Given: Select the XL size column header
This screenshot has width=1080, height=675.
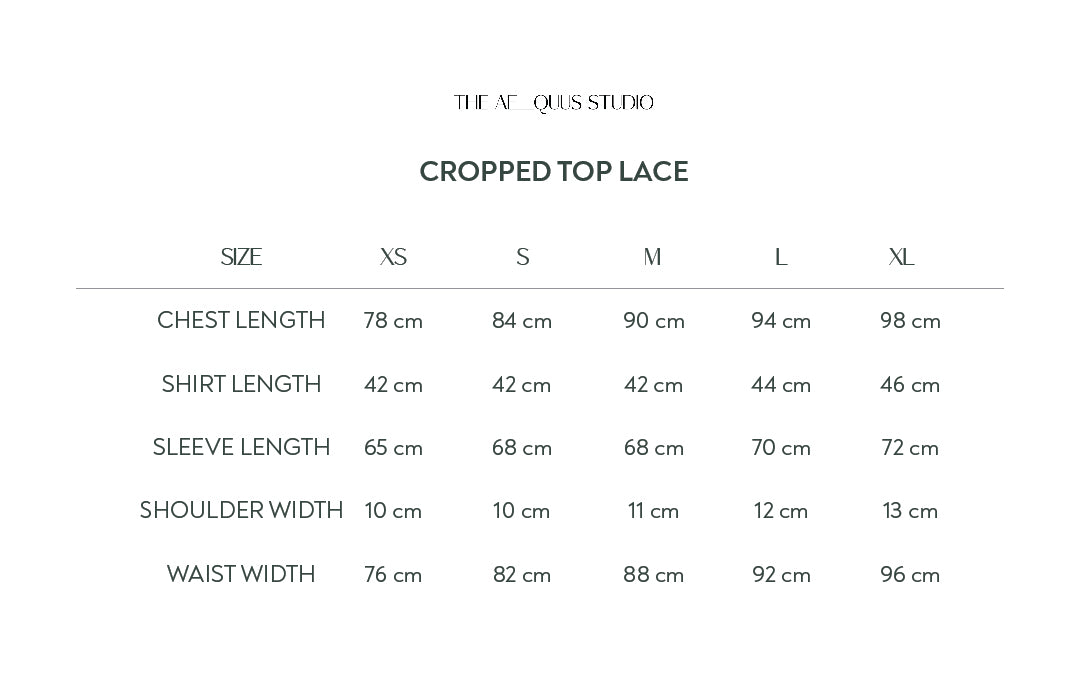Looking at the screenshot, I should tap(901, 258).
